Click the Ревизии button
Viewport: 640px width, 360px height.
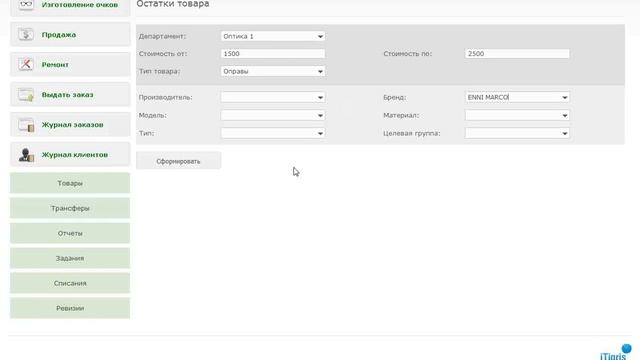[70, 308]
